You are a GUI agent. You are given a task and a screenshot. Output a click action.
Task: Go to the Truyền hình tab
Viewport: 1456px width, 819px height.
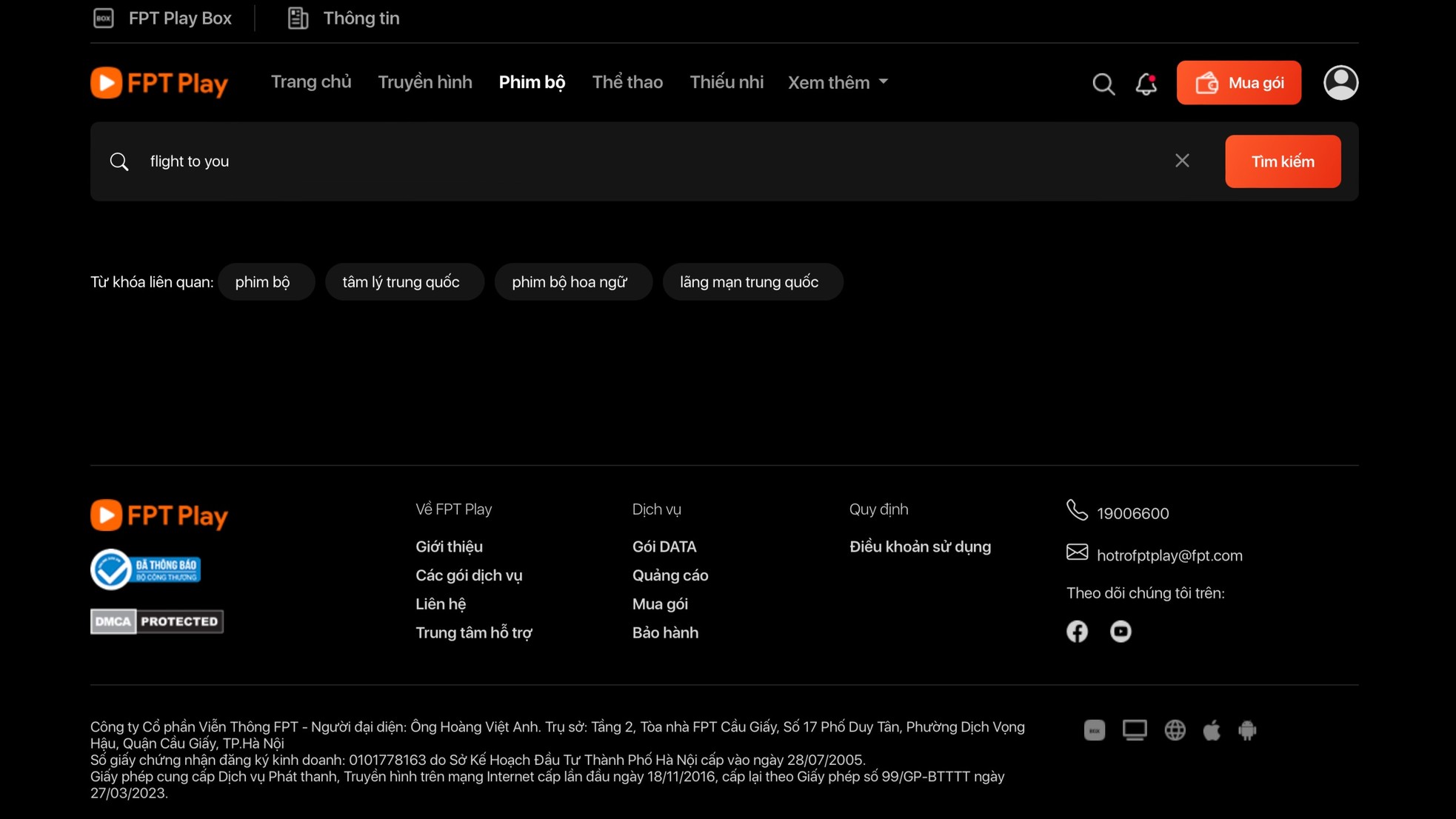coord(424,82)
